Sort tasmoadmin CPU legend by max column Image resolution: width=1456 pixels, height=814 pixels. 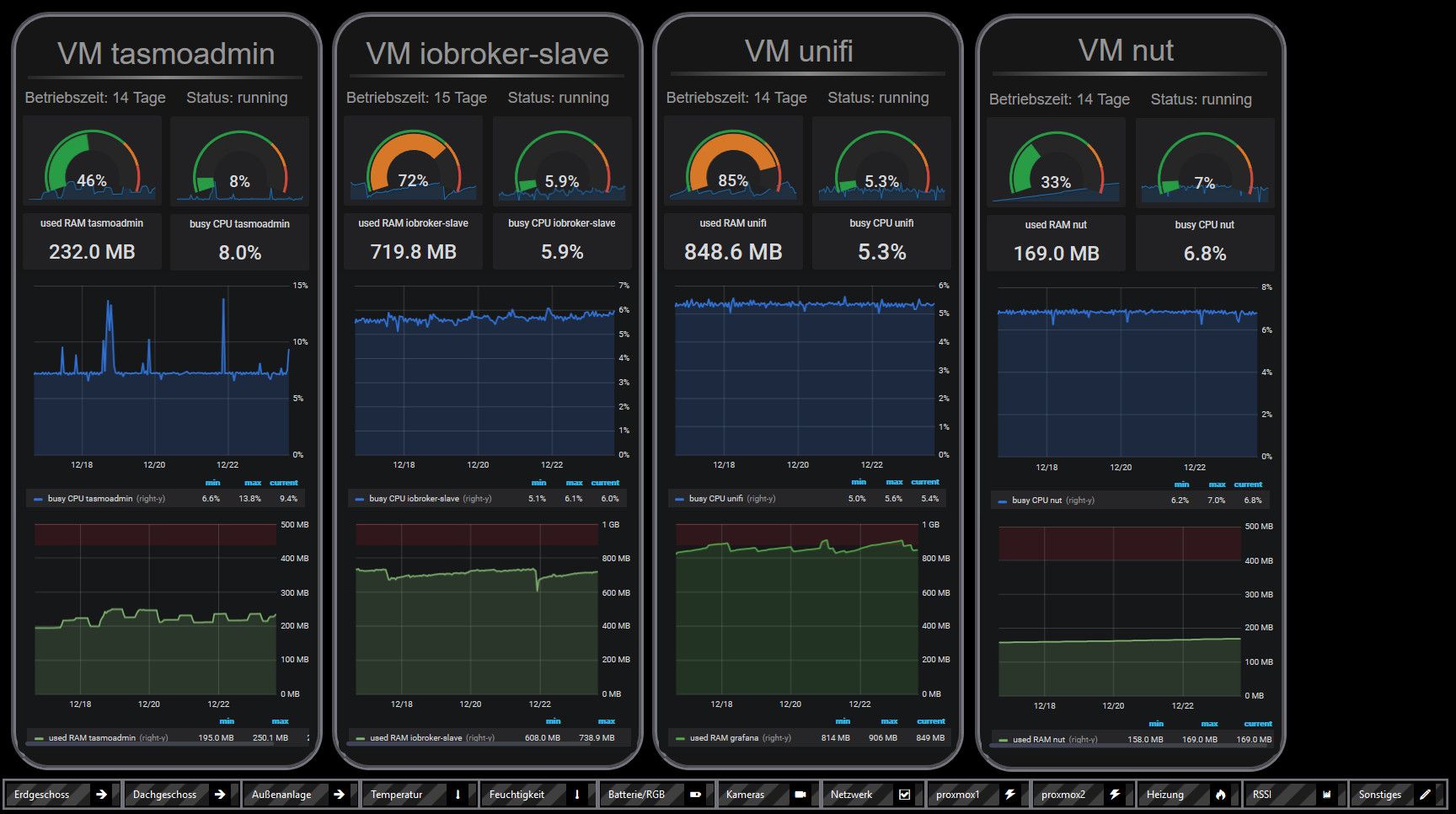click(x=253, y=484)
